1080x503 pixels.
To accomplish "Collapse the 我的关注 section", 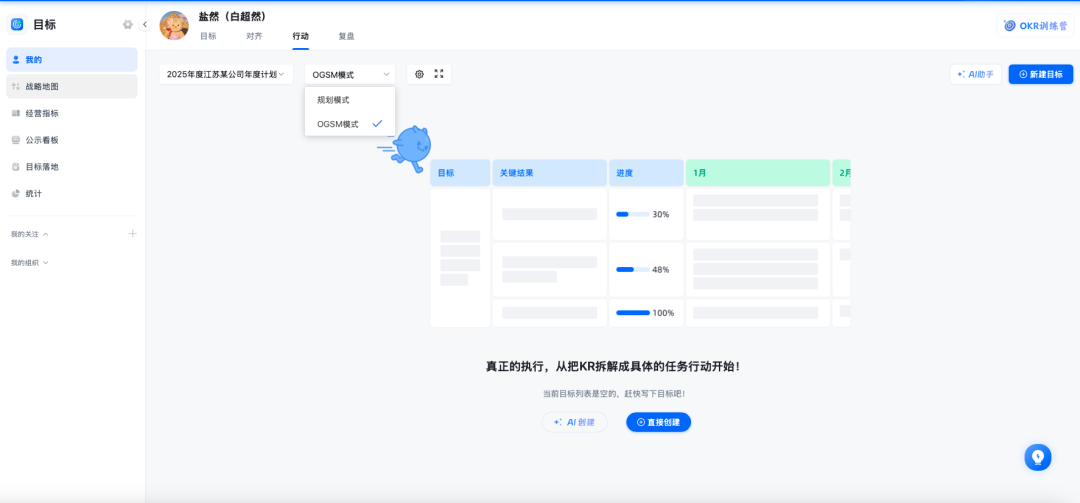I will (30, 234).
